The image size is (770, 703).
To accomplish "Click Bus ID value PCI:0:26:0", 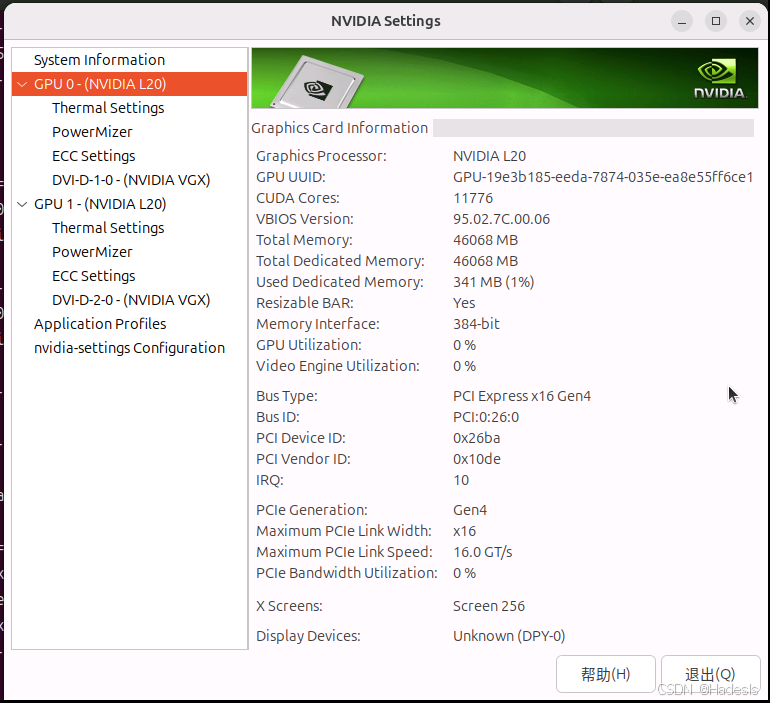I will point(486,417).
